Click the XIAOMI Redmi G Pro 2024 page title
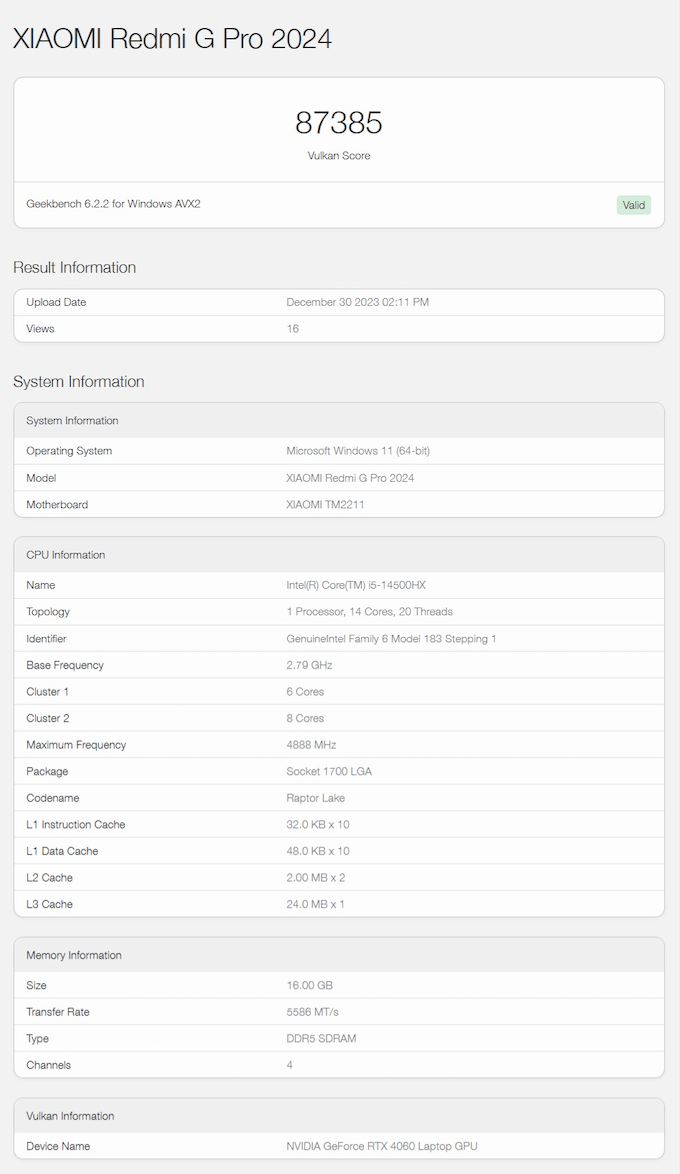The width and height of the screenshot is (680, 1174). 172,39
